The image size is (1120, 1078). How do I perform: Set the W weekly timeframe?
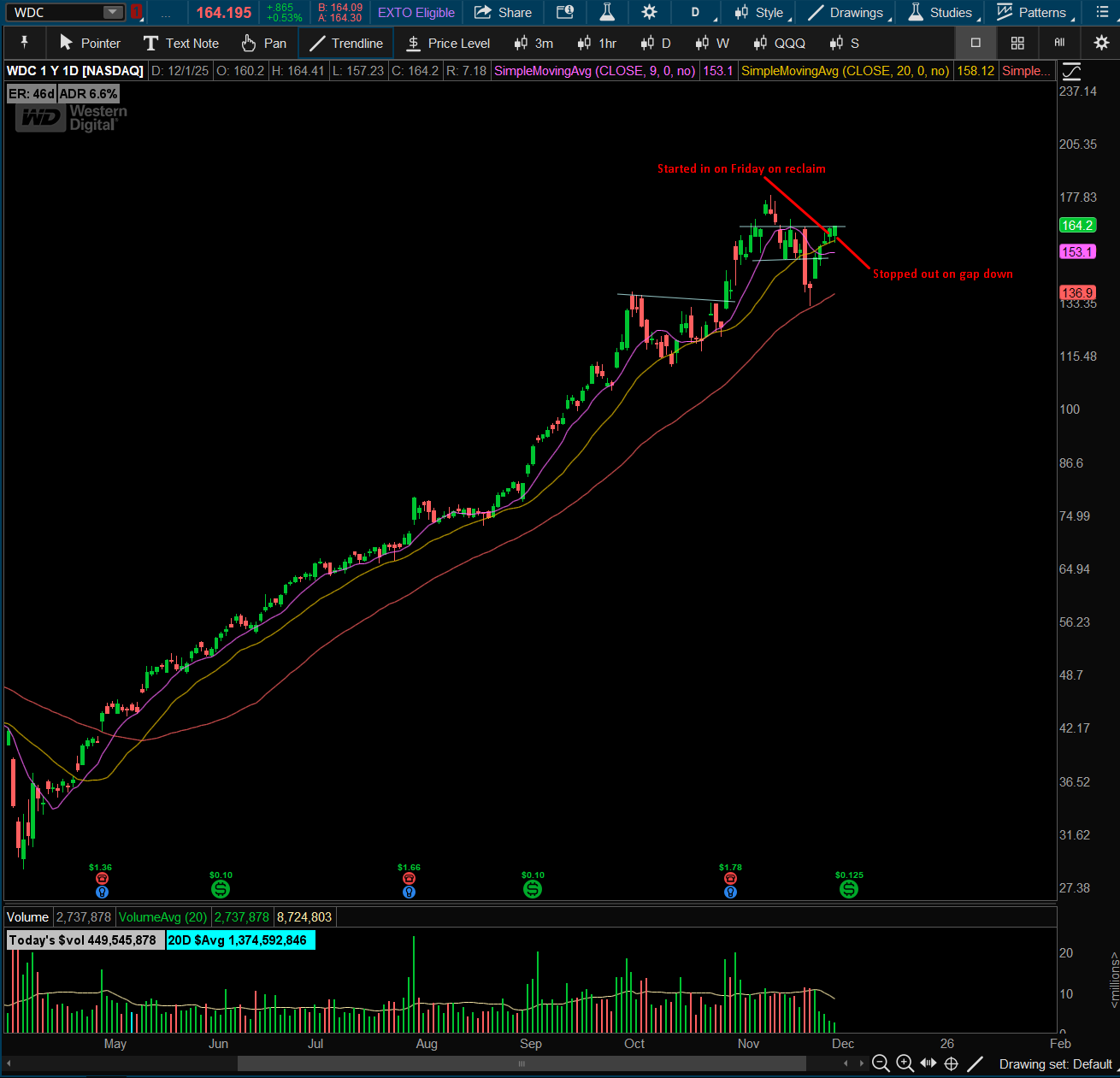click(712, 43)
